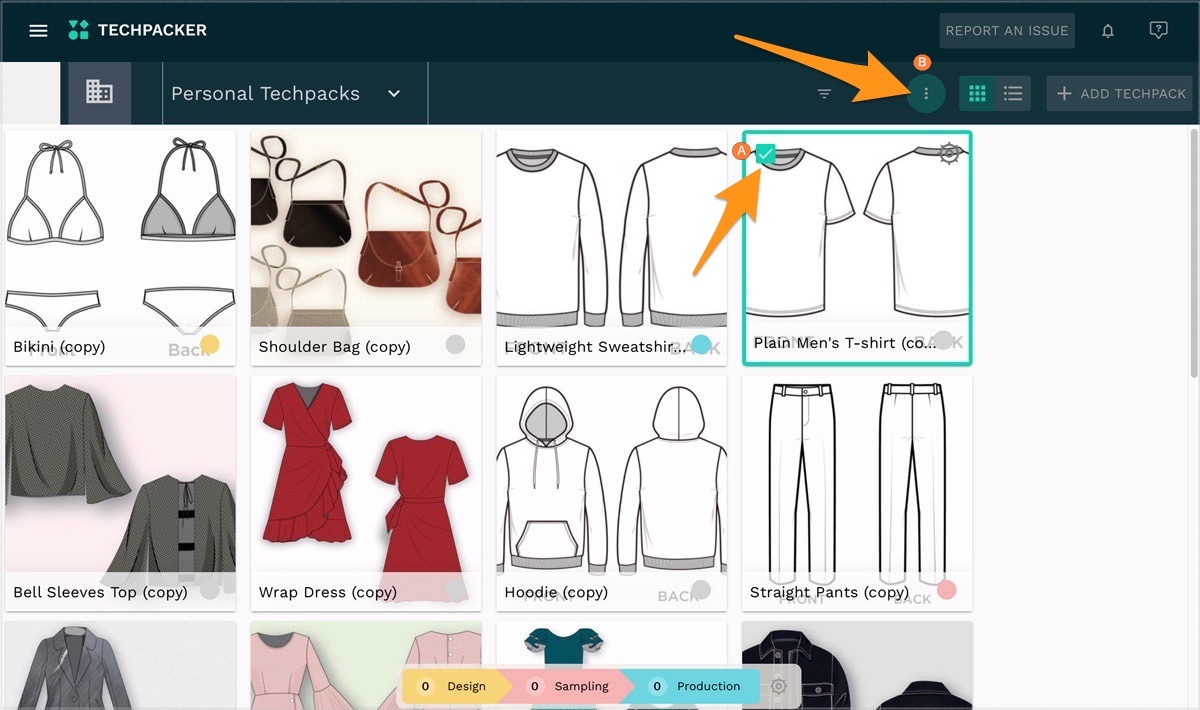Click the Techpacker logo
1200x710 pixels.
137,30
